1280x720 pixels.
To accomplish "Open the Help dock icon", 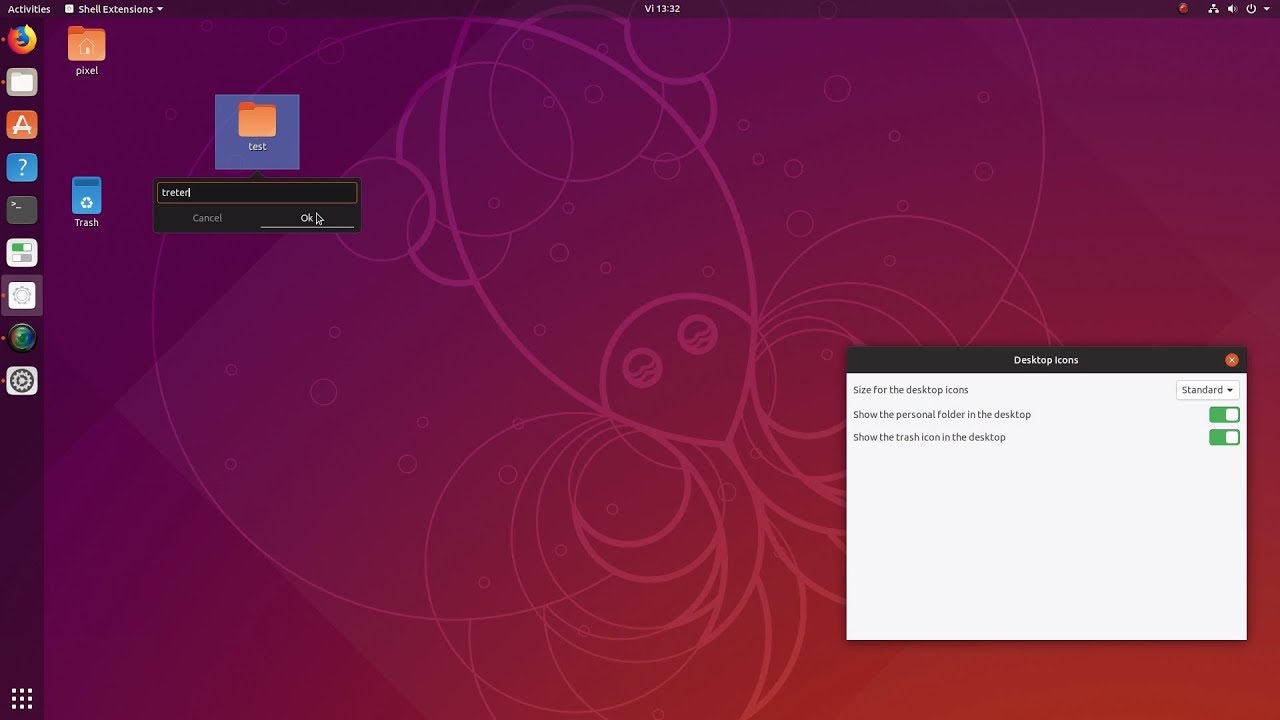I will point(22,167).
